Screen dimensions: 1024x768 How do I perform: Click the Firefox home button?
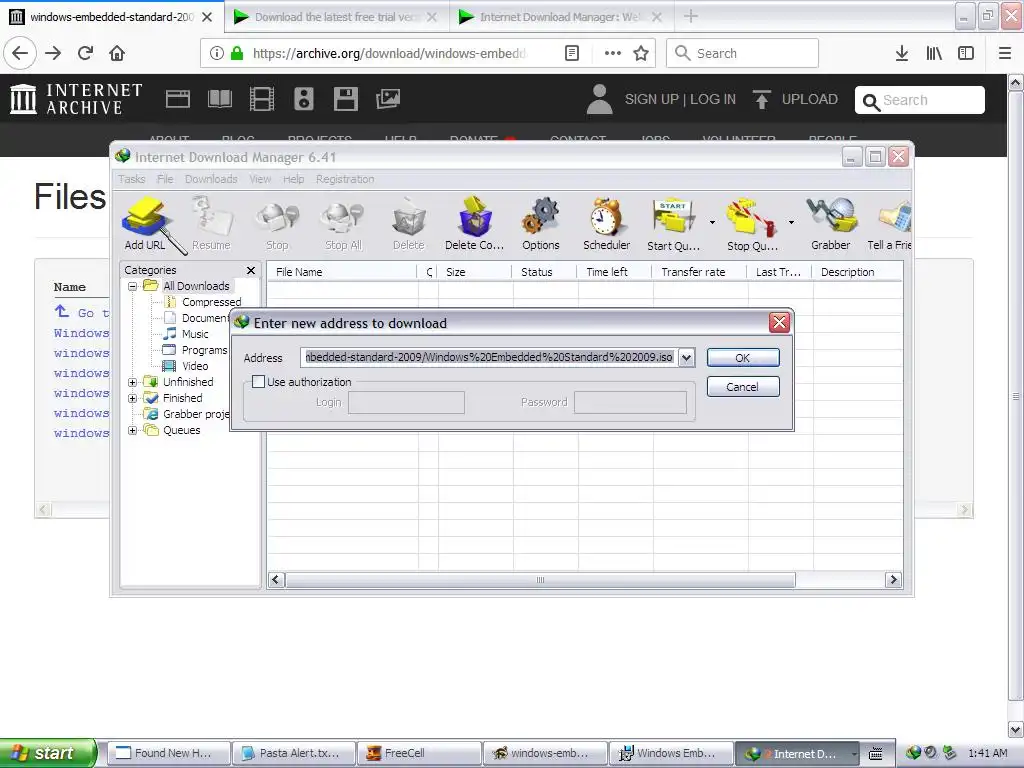click(117, 54)
